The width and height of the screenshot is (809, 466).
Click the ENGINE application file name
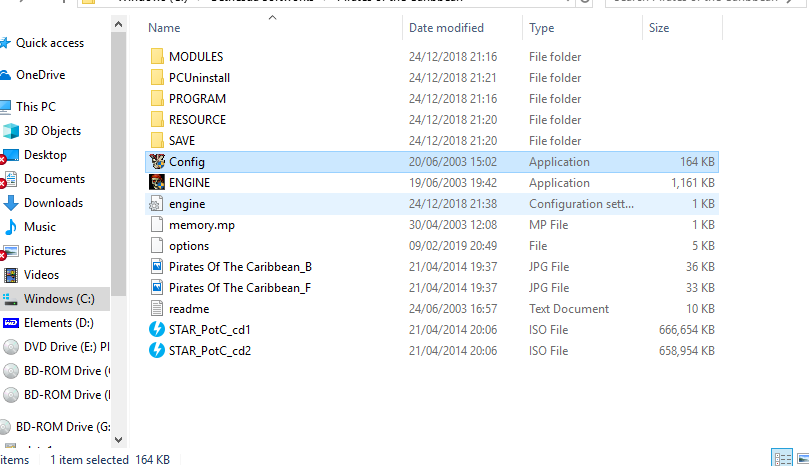[189, 183]
